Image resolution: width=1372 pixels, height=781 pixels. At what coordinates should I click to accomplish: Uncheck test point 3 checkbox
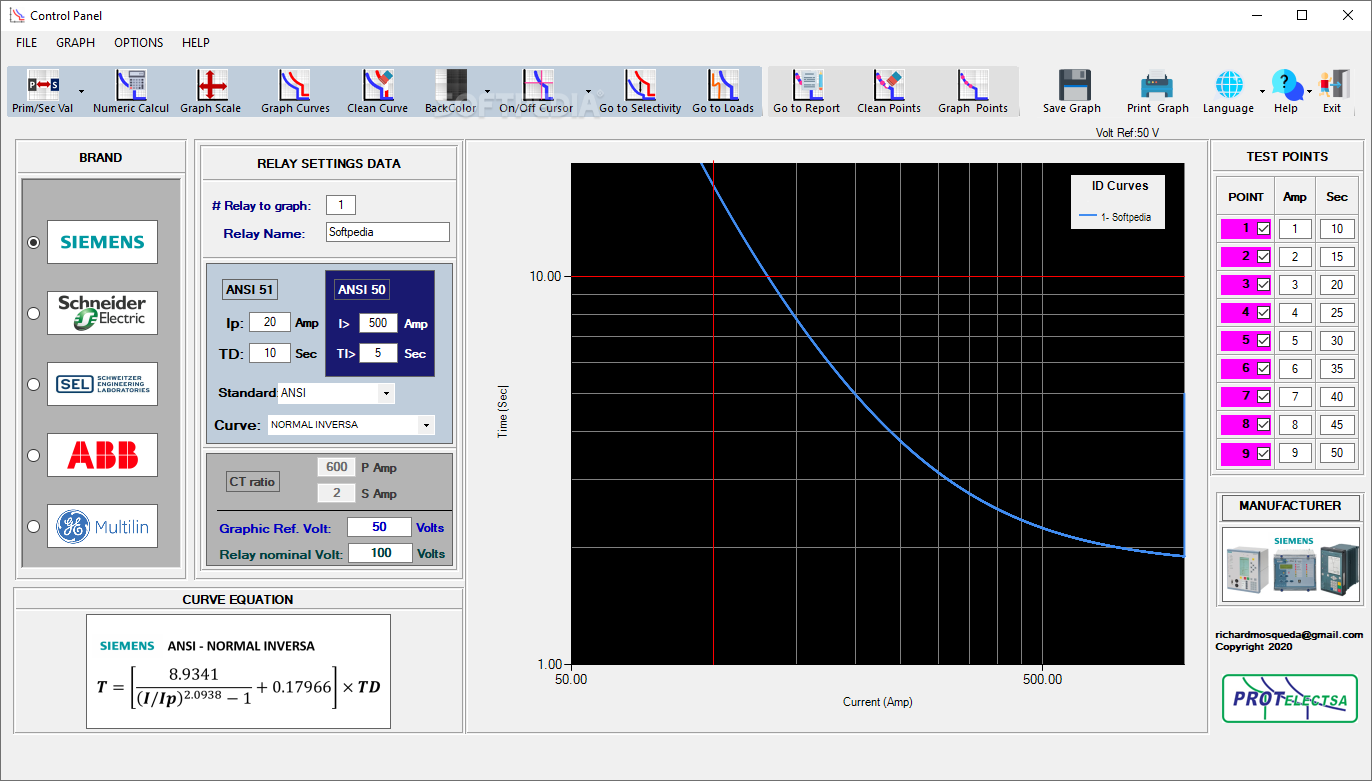pos(1263,285)
